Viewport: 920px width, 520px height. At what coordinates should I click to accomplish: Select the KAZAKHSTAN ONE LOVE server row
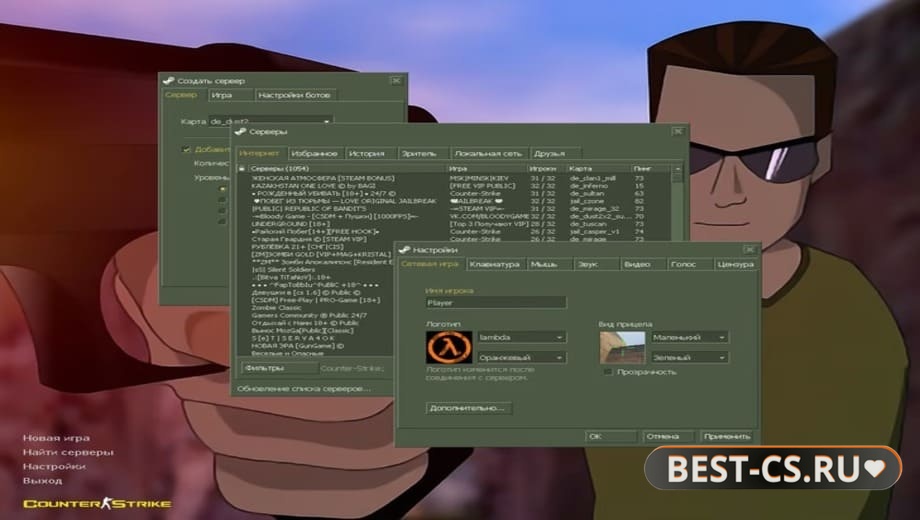[x=454, y=186]
